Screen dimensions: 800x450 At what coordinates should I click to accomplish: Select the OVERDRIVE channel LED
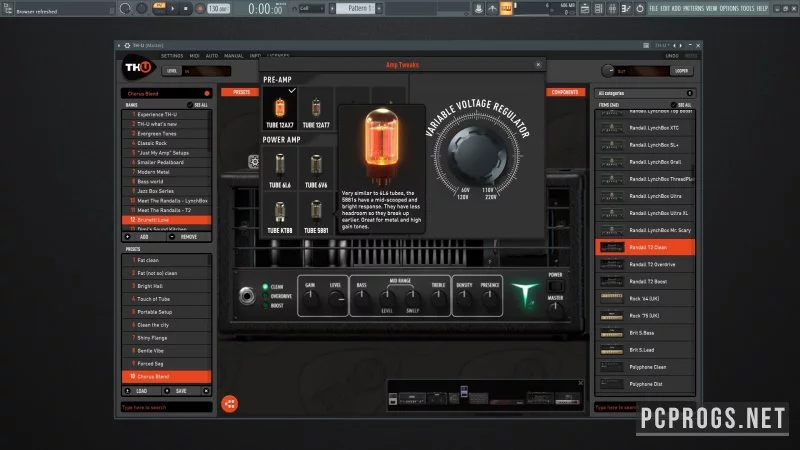pos(265,296)
